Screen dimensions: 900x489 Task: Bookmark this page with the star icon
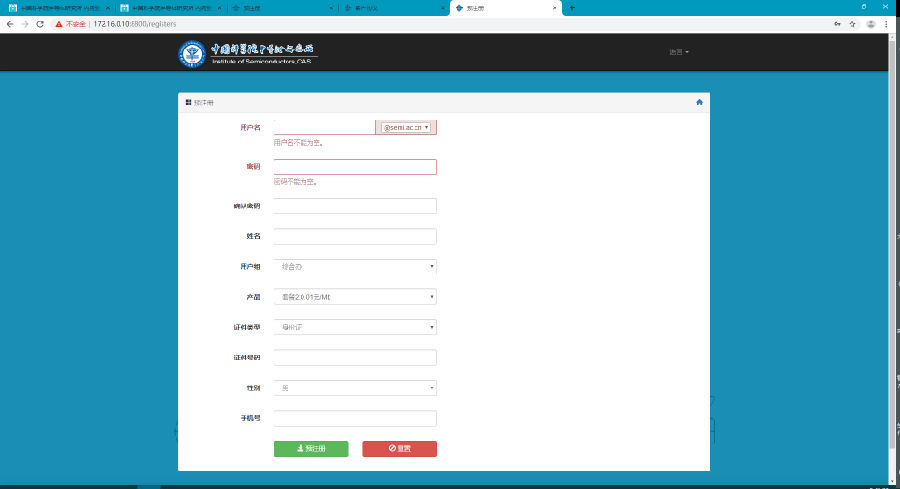[x=852, y=23]
